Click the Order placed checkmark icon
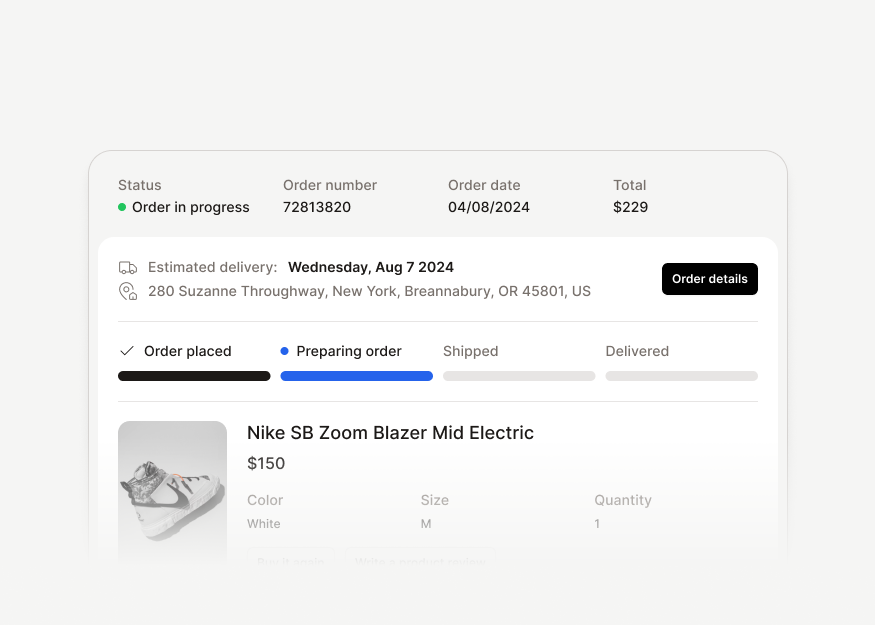Viewport: 875px width, 625px height. click(127, 351)
